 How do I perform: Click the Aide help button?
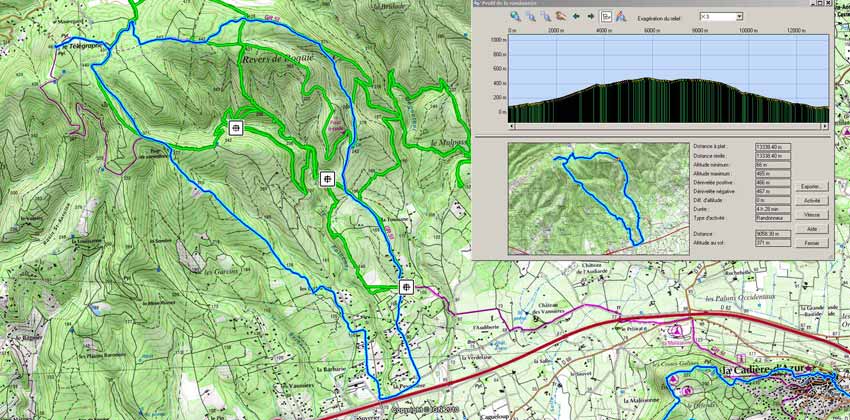click(811, 229)
